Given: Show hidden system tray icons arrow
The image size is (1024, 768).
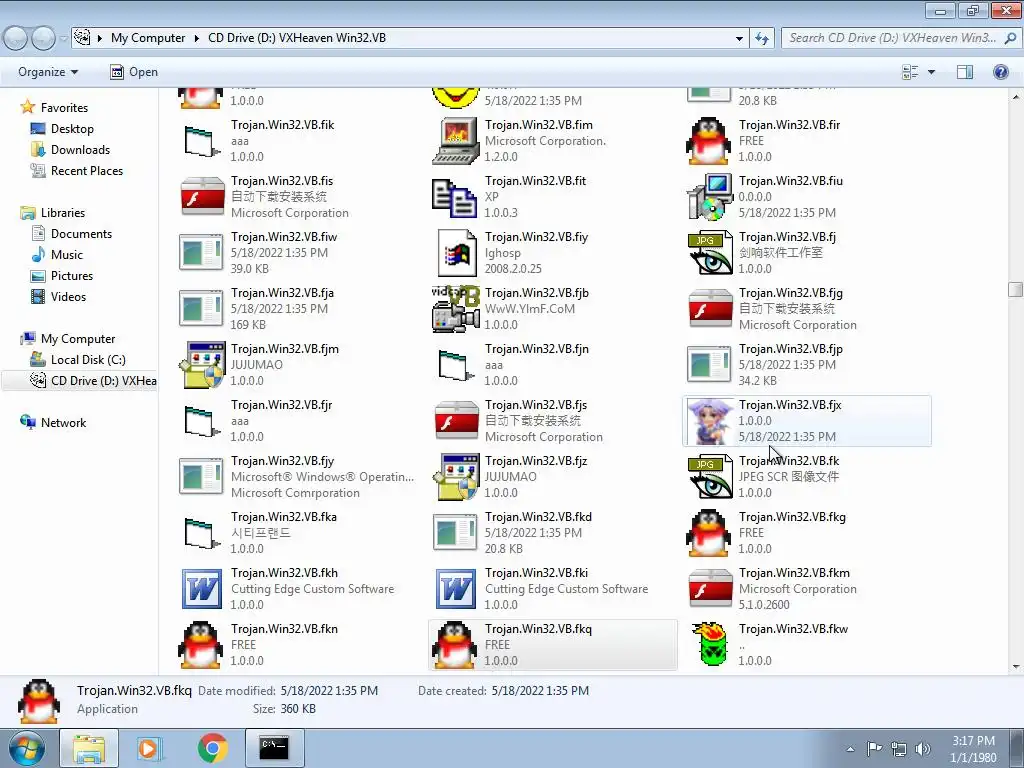Looking at the screenshot, I should coord(850,749).
